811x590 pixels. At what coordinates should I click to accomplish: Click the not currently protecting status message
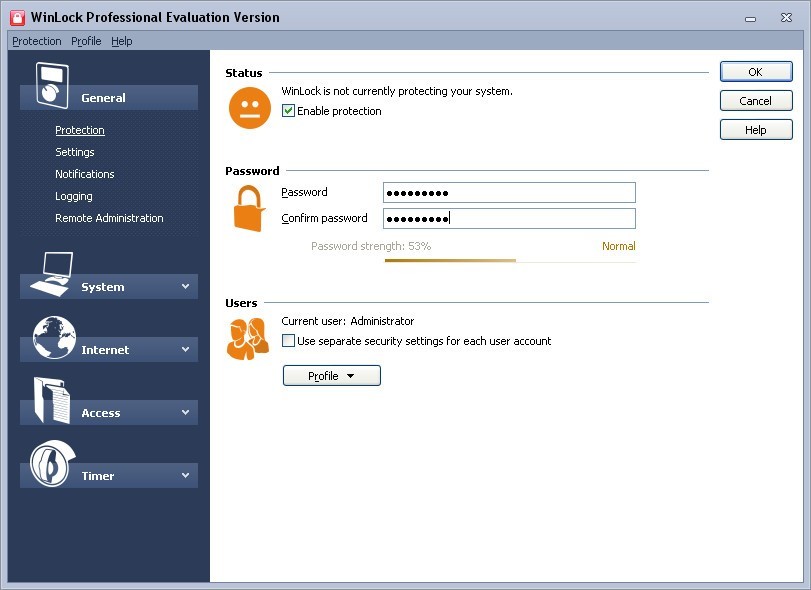(397, 91)
